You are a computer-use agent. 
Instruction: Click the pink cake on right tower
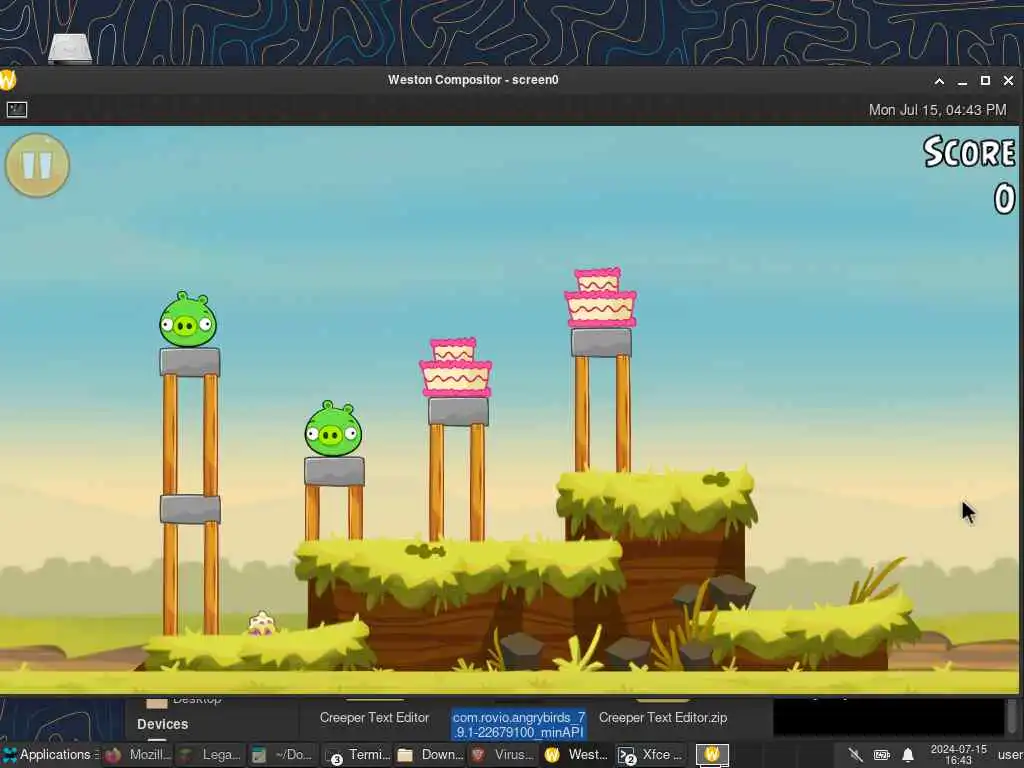point(600,297)
